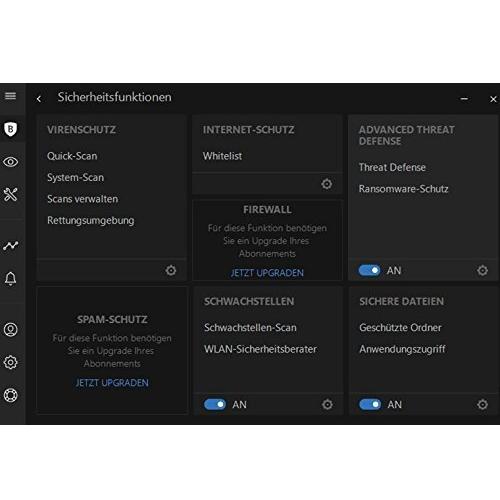Open the activity graph icon

[x=11, y=246]
